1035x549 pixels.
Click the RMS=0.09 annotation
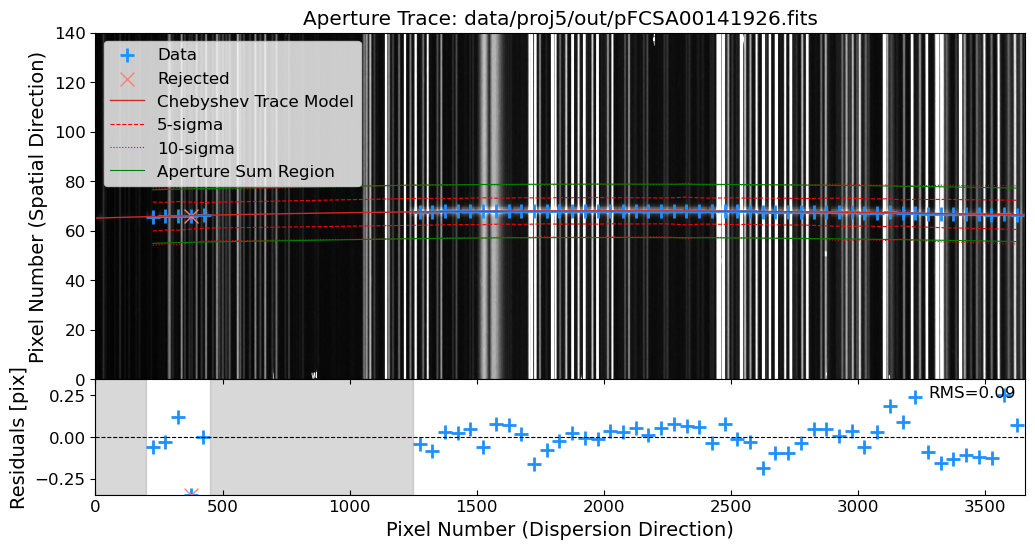(x=971, y=393)
